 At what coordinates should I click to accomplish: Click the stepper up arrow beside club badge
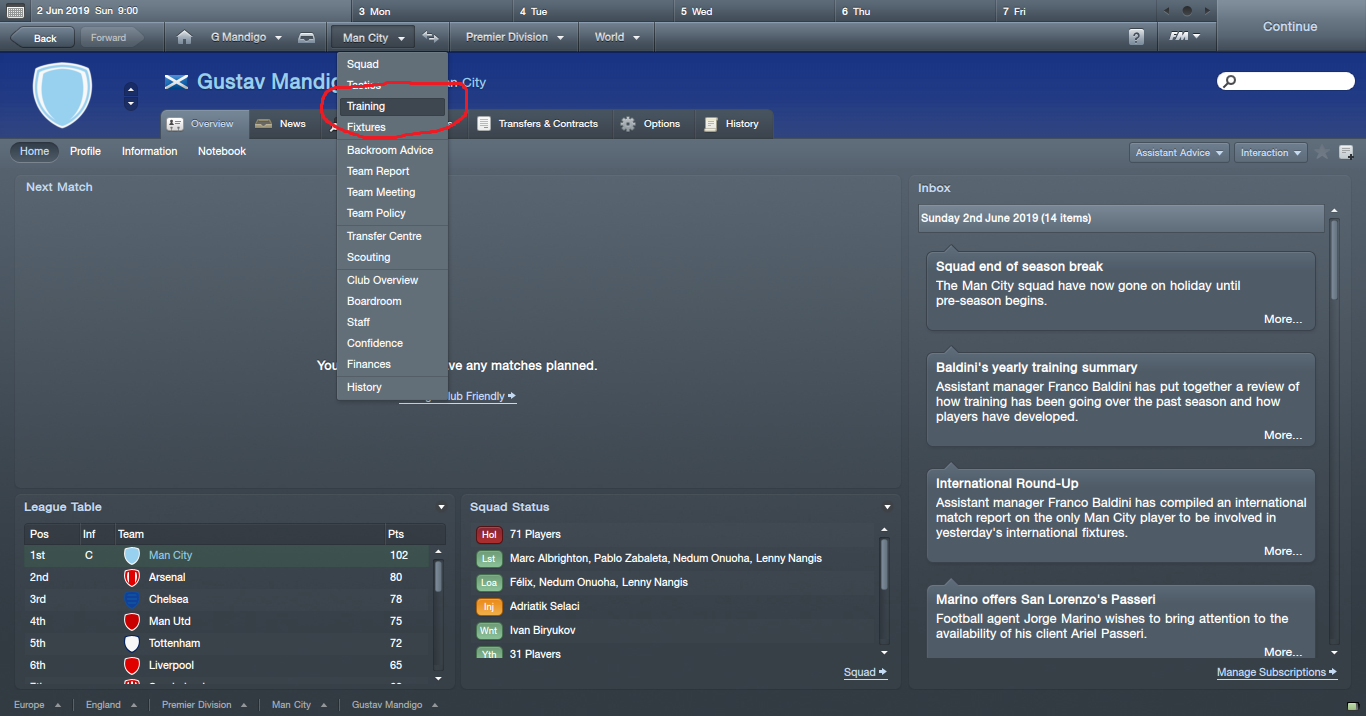point(130,90)
